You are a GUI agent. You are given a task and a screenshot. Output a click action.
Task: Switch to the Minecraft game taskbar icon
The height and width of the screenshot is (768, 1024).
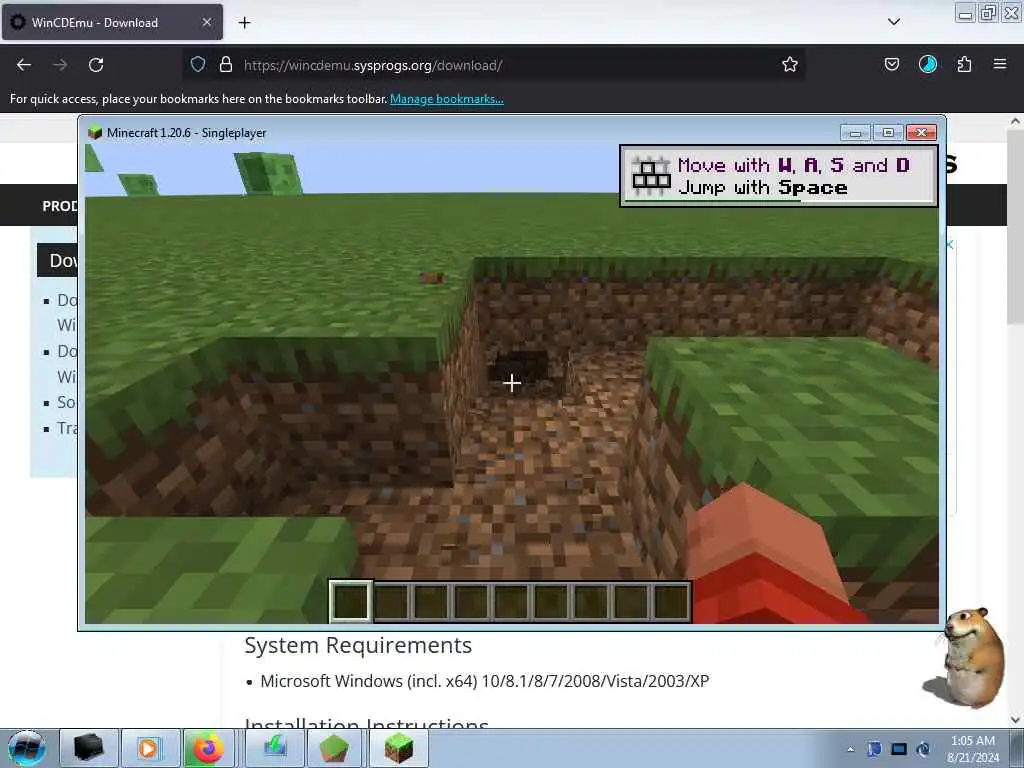tap(399, 748)
